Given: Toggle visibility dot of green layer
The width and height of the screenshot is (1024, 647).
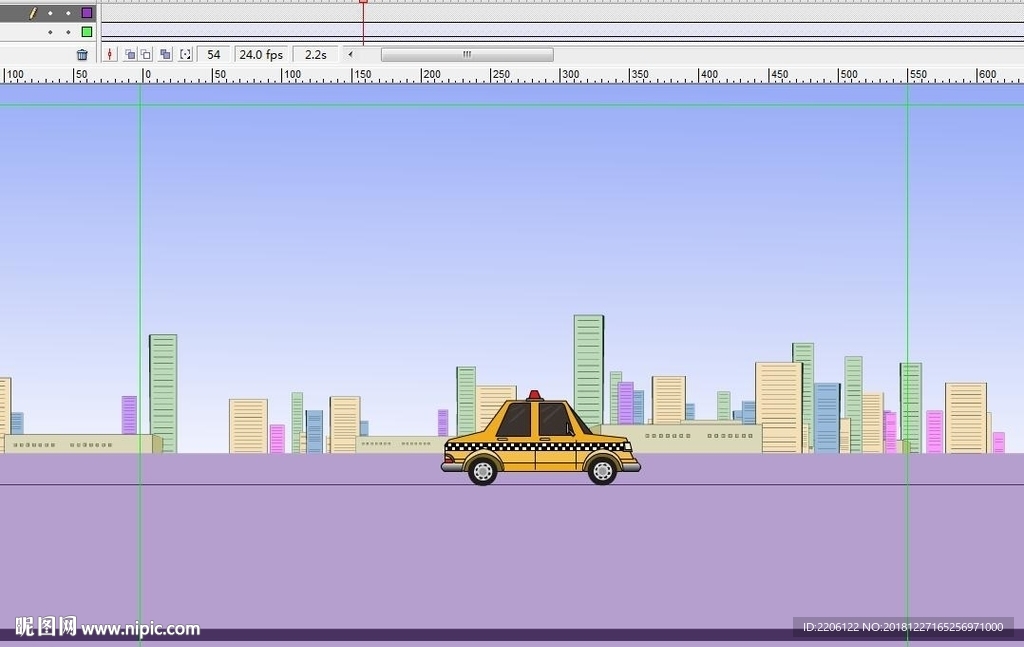Looking at the screenshot, I should tap(50, 32).
